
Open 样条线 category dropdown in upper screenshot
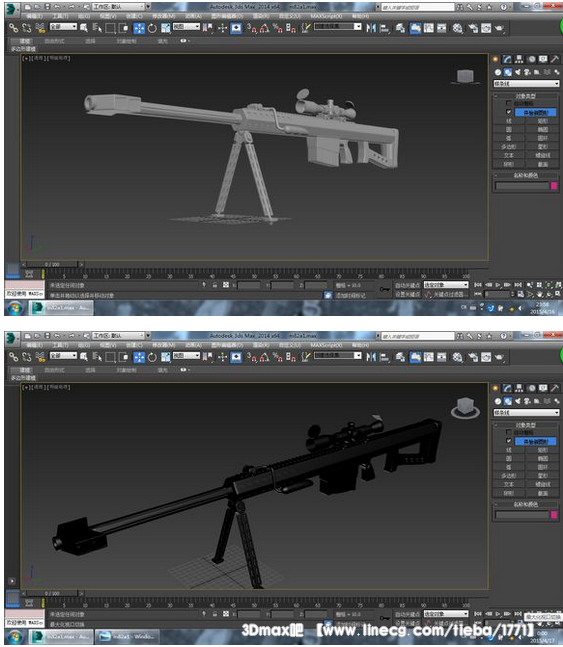point(526,84)
